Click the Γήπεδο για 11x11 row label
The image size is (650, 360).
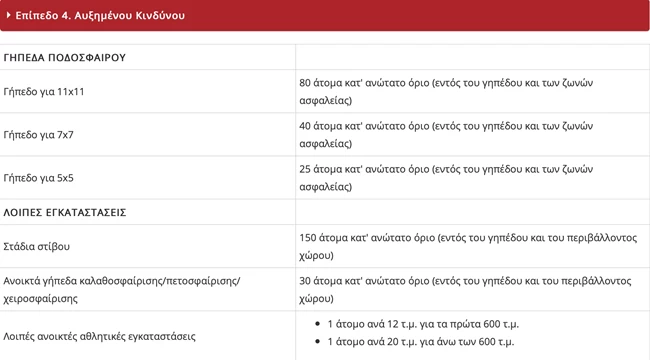44,92
